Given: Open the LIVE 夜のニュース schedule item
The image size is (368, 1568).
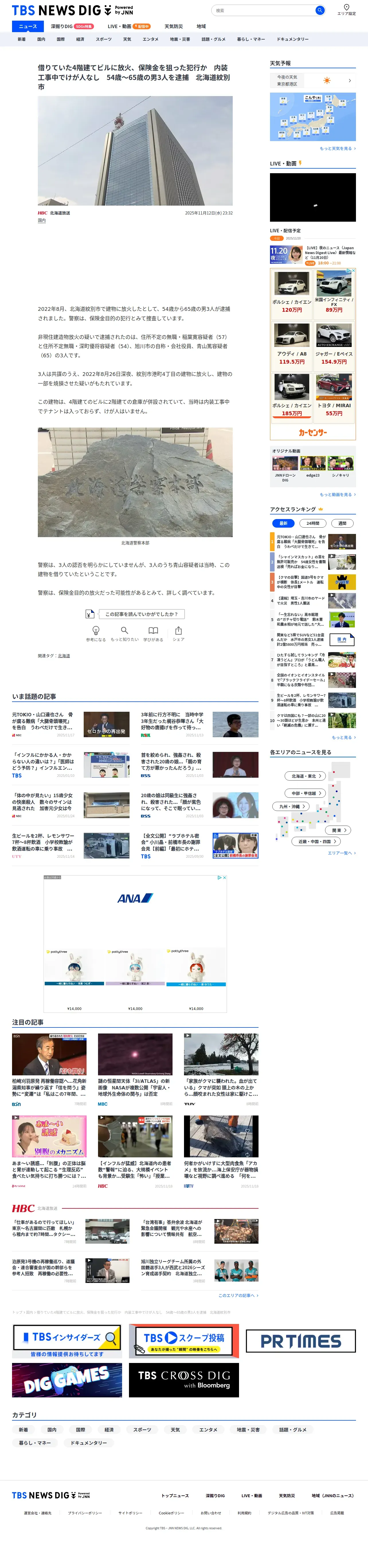Looking at the screenshot, I should [313, 255].
